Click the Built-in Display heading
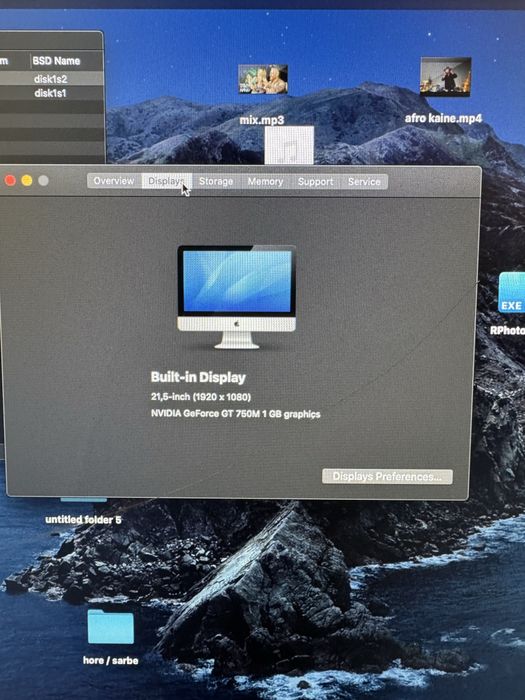 tap(198, 377)
